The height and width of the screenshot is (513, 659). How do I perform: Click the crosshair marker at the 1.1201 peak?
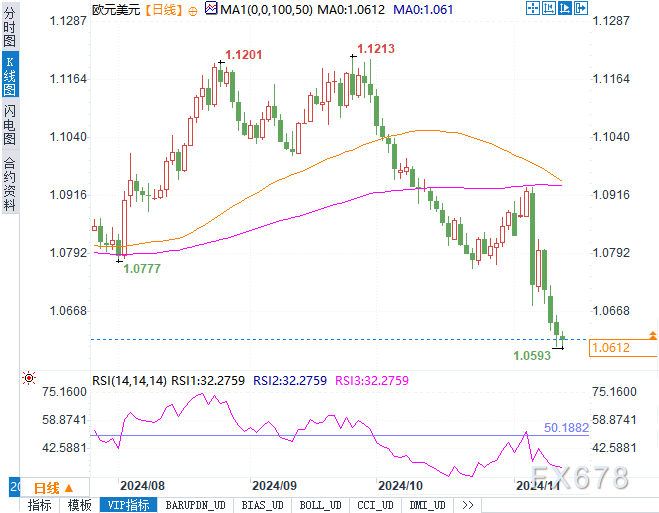(217, 63)
